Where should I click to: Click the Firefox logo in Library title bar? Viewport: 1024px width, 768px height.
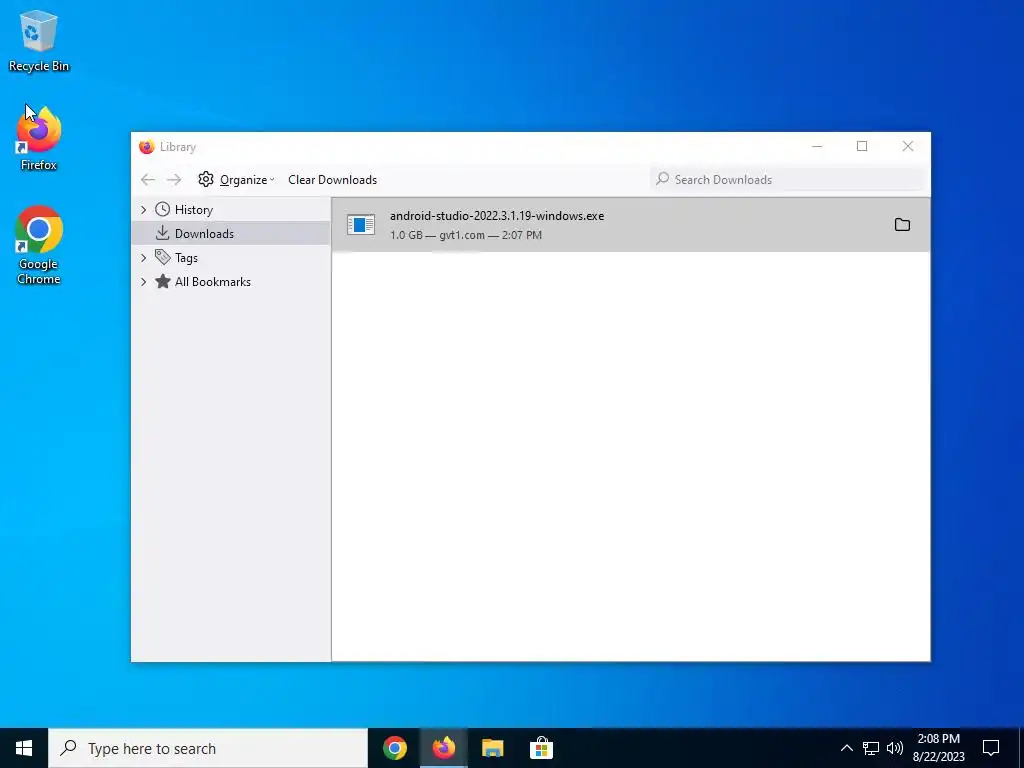tap(147, 146)
